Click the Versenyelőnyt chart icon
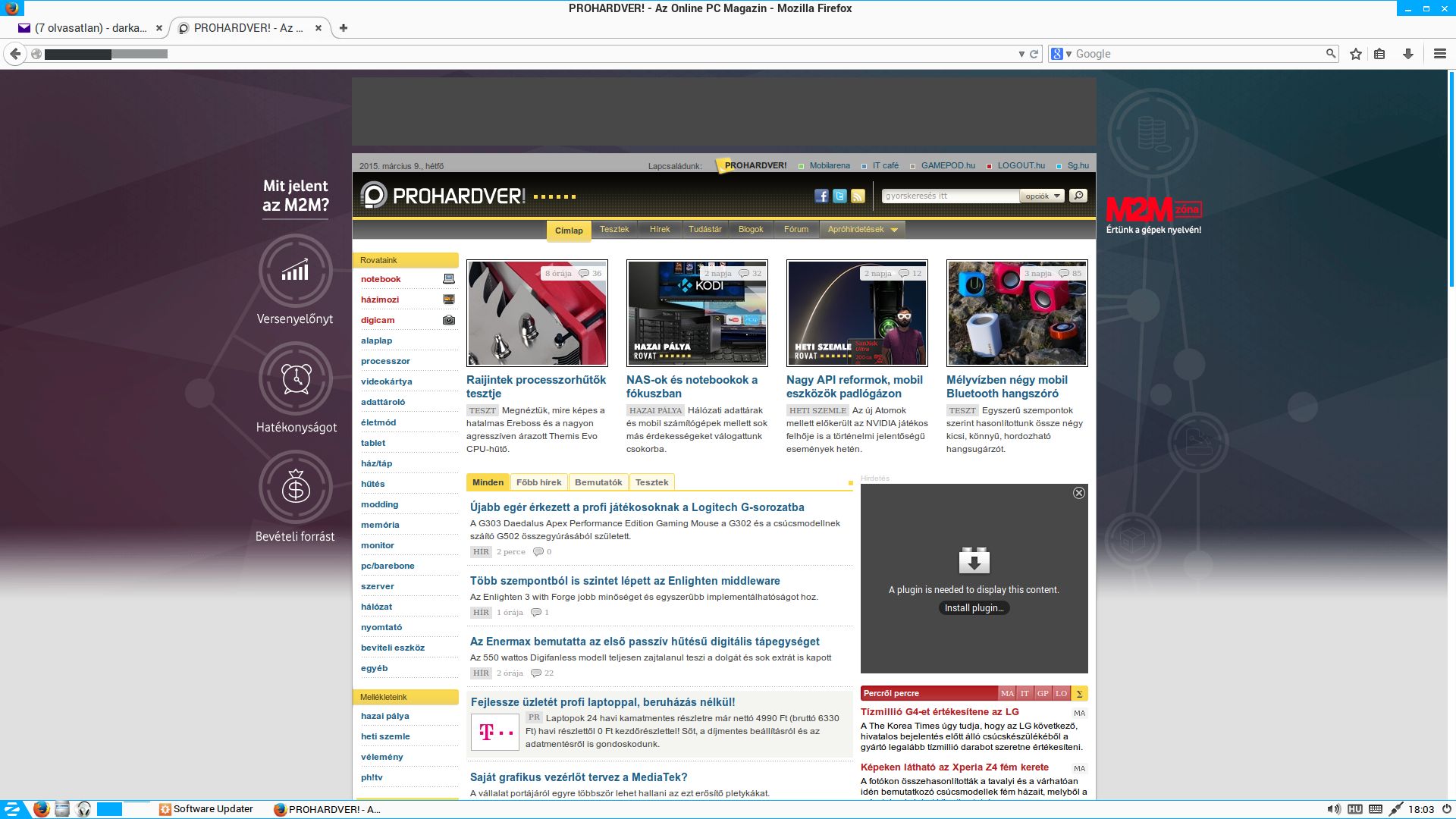 coord(296,271)
